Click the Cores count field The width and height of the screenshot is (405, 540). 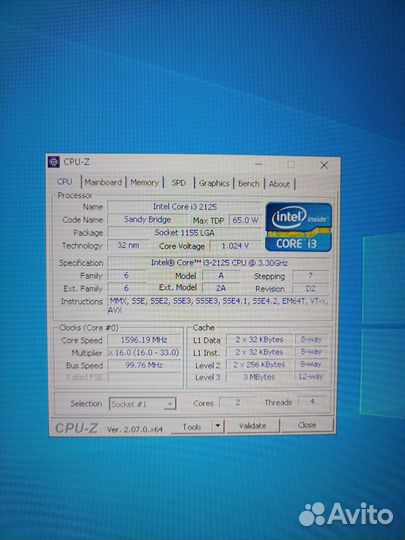tap(238, 402)
